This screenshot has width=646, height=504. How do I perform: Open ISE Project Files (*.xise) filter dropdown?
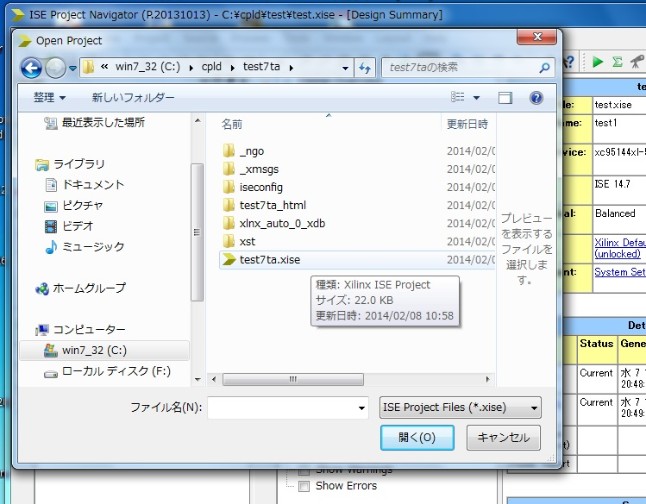pyautogui.click(x=460, y=408)
